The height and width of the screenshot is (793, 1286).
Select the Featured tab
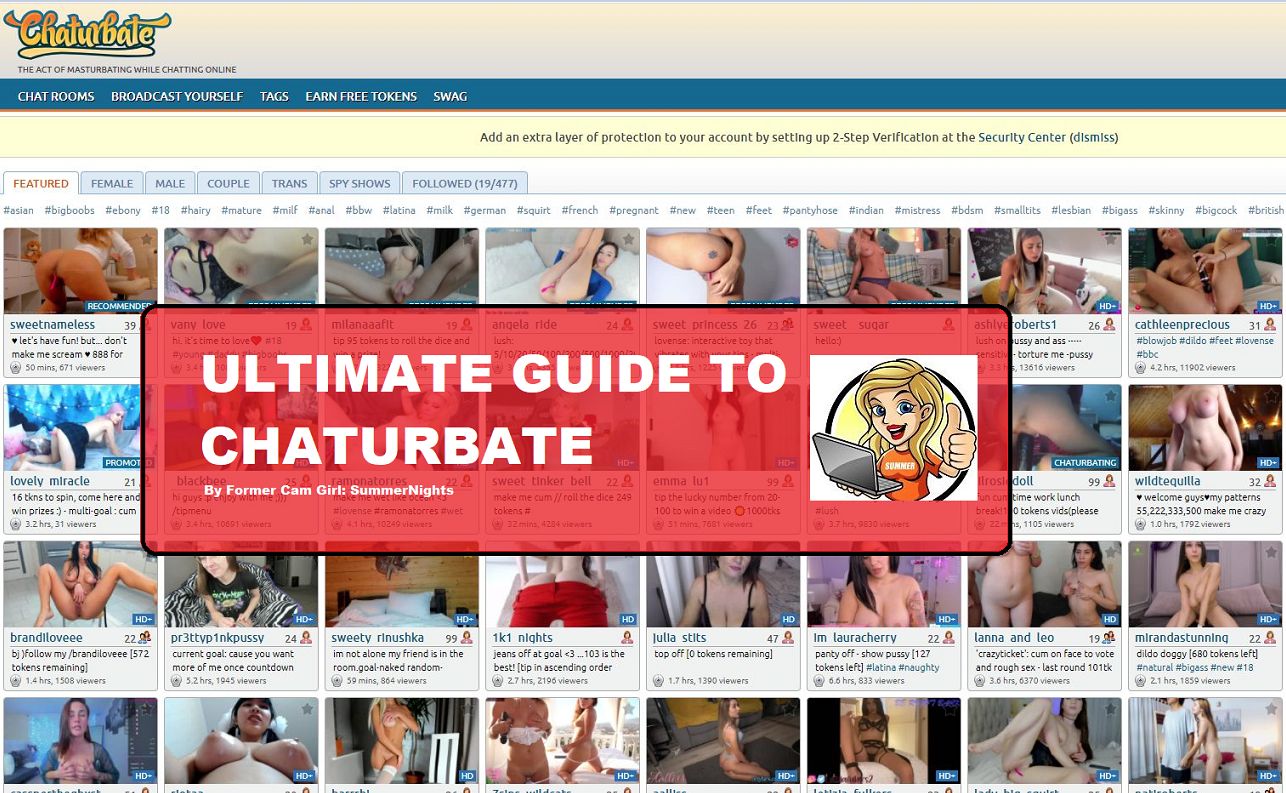pyautogui.click(x=41, y=183)
